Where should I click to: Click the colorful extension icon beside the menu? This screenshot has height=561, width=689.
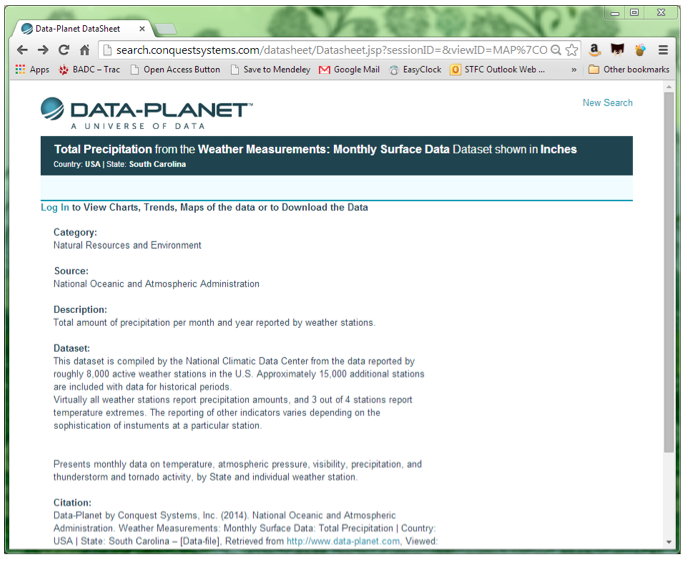click(x=640, y=50)
